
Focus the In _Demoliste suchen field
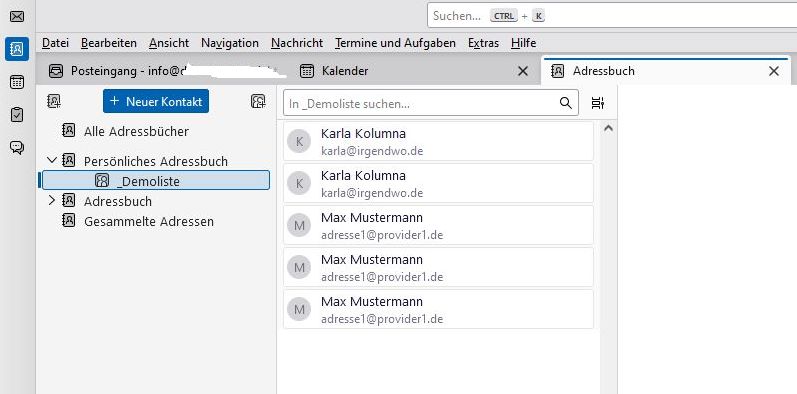tap(421, 103)
